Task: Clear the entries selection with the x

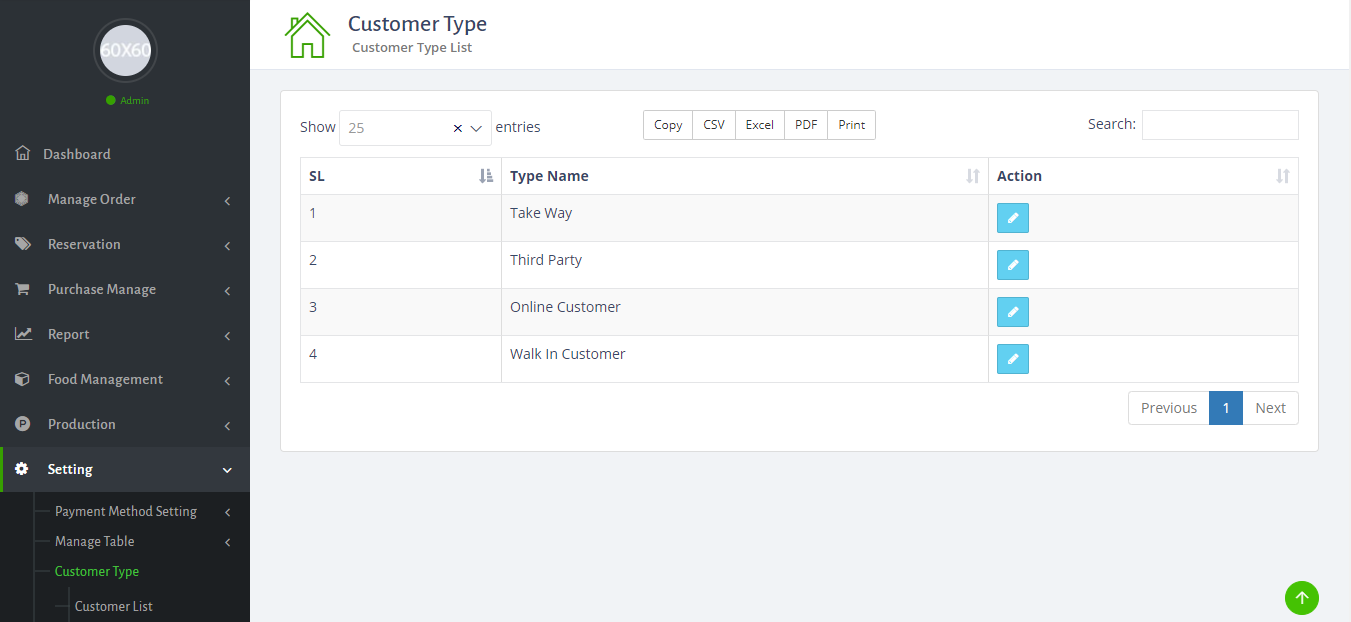Action: tap(458, 128)
